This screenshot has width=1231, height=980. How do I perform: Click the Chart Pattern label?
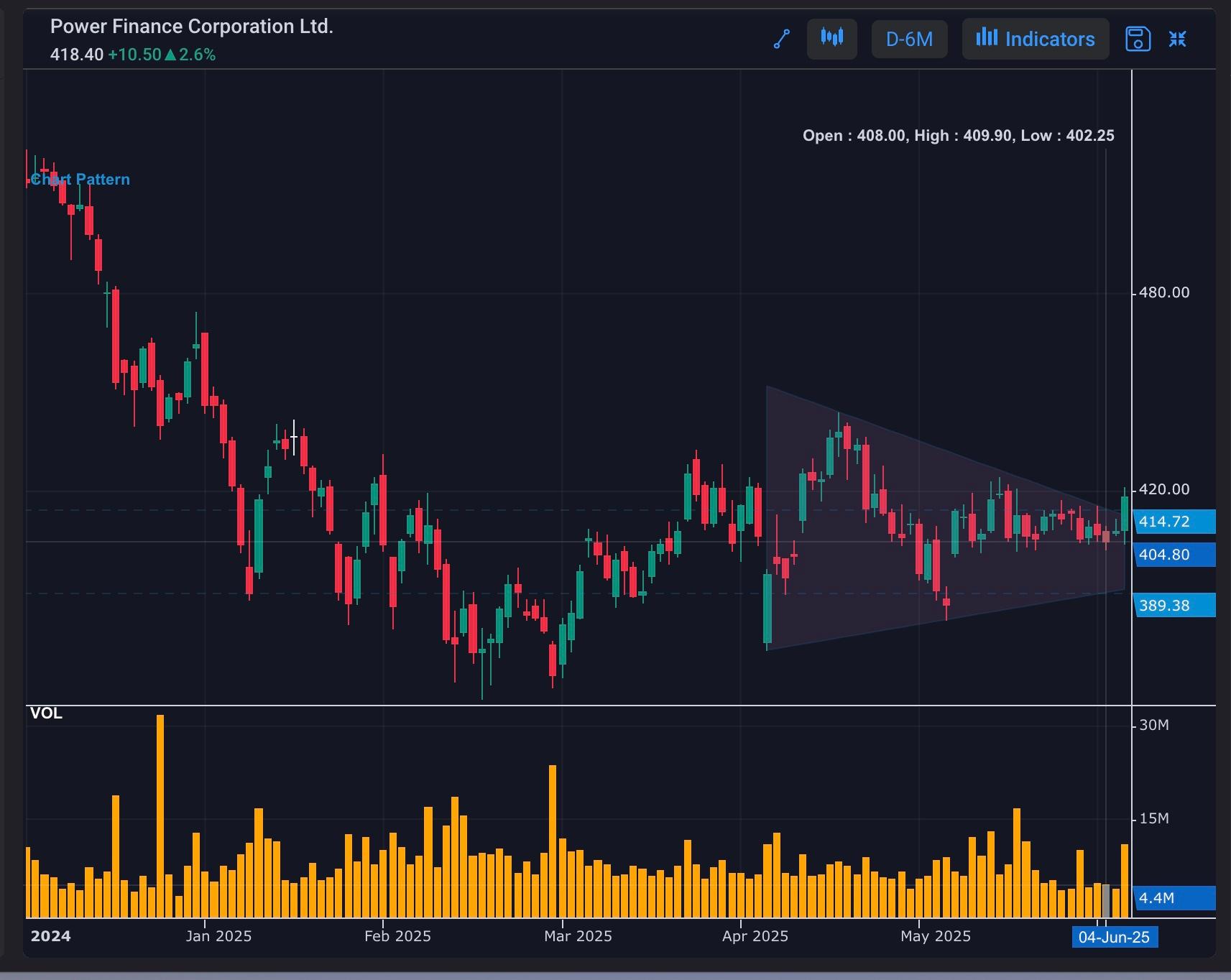pyautogui.click(x=80, y=180)
